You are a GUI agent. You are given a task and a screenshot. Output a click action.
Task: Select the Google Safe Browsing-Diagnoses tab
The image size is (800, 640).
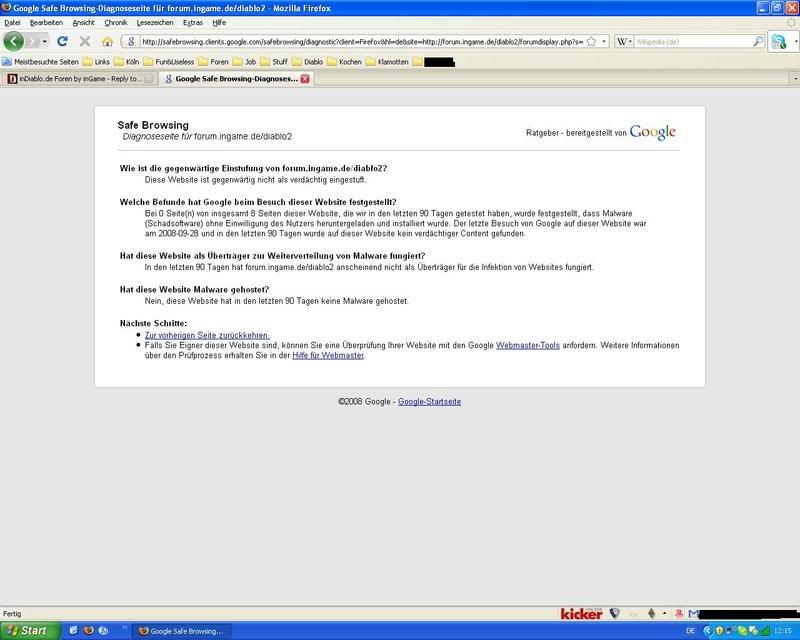coord(236,79)
